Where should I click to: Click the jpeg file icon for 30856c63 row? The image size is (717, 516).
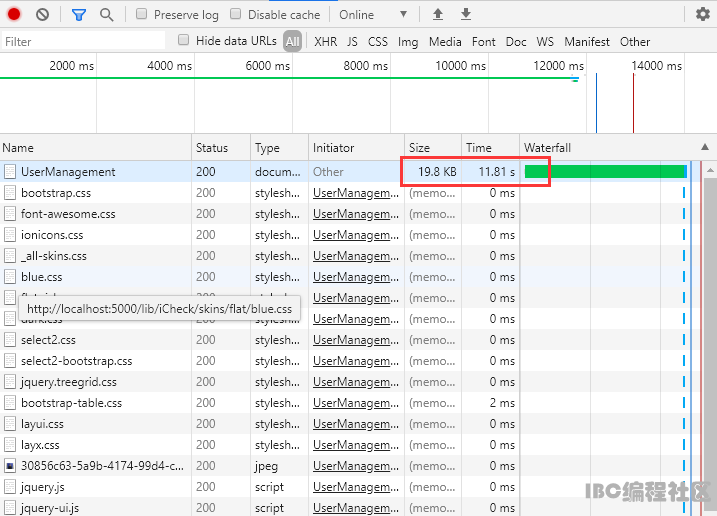(10, 466)
